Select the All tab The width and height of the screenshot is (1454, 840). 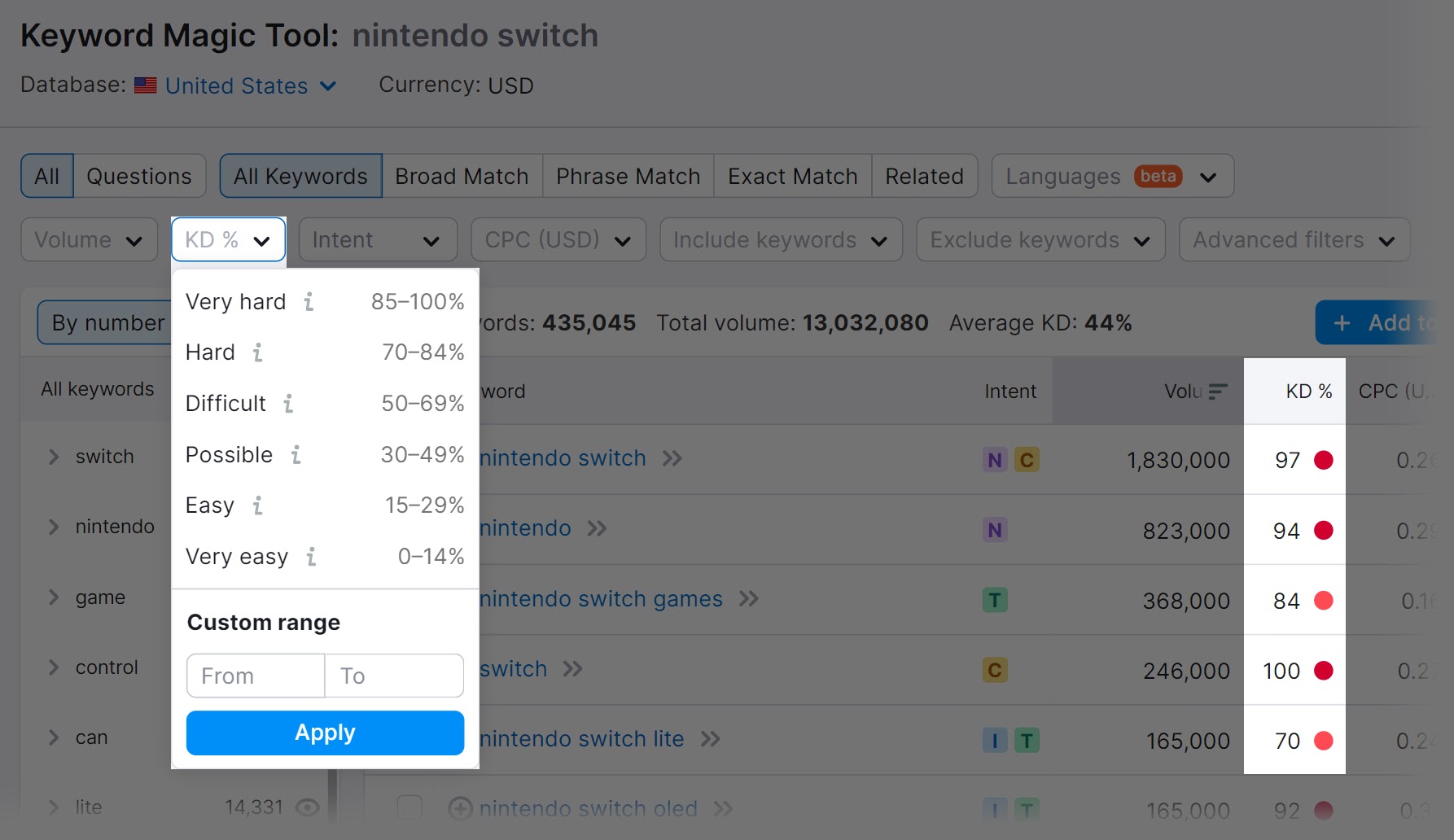pos(47,176)
